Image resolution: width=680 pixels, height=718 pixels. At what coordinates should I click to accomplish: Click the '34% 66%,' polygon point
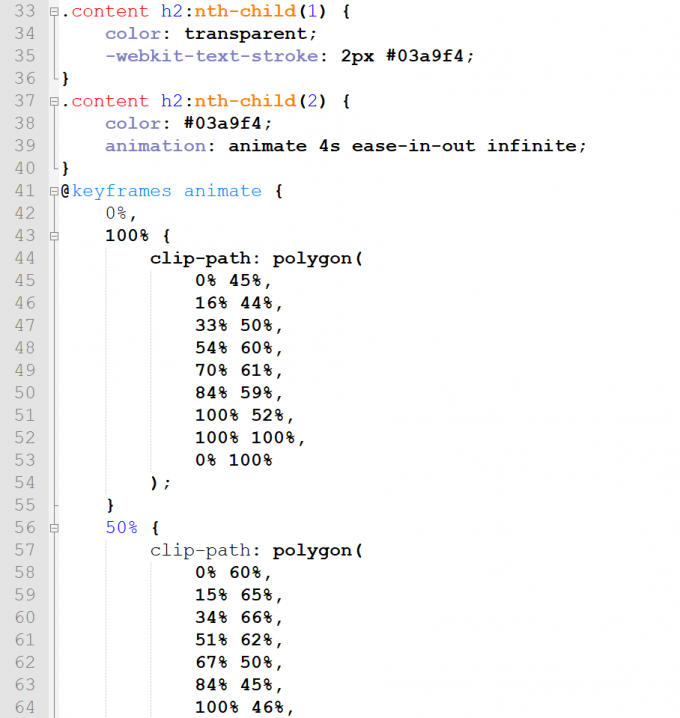239,618
